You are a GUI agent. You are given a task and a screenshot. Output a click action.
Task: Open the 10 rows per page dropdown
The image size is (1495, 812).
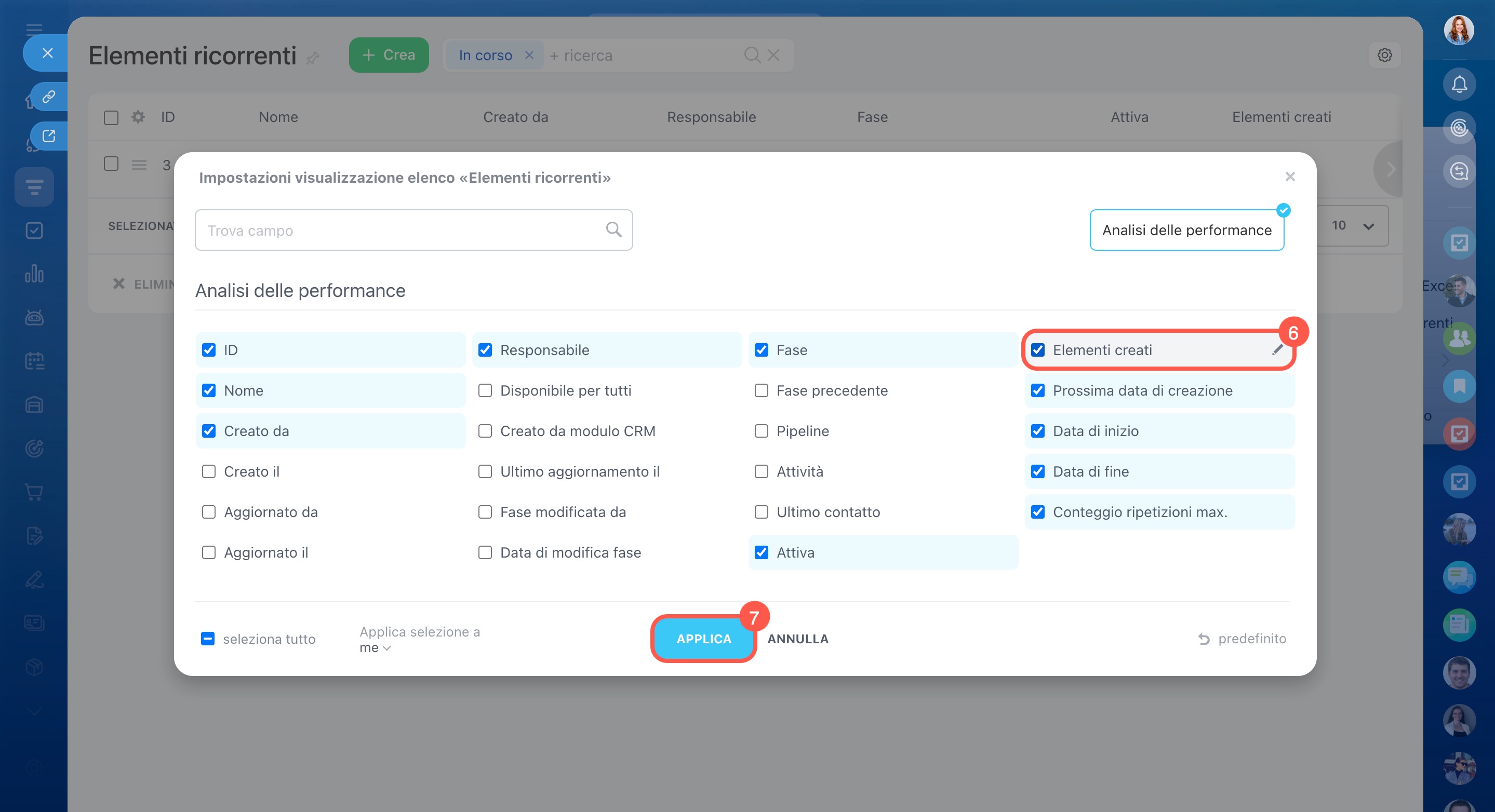point(1352,226)
